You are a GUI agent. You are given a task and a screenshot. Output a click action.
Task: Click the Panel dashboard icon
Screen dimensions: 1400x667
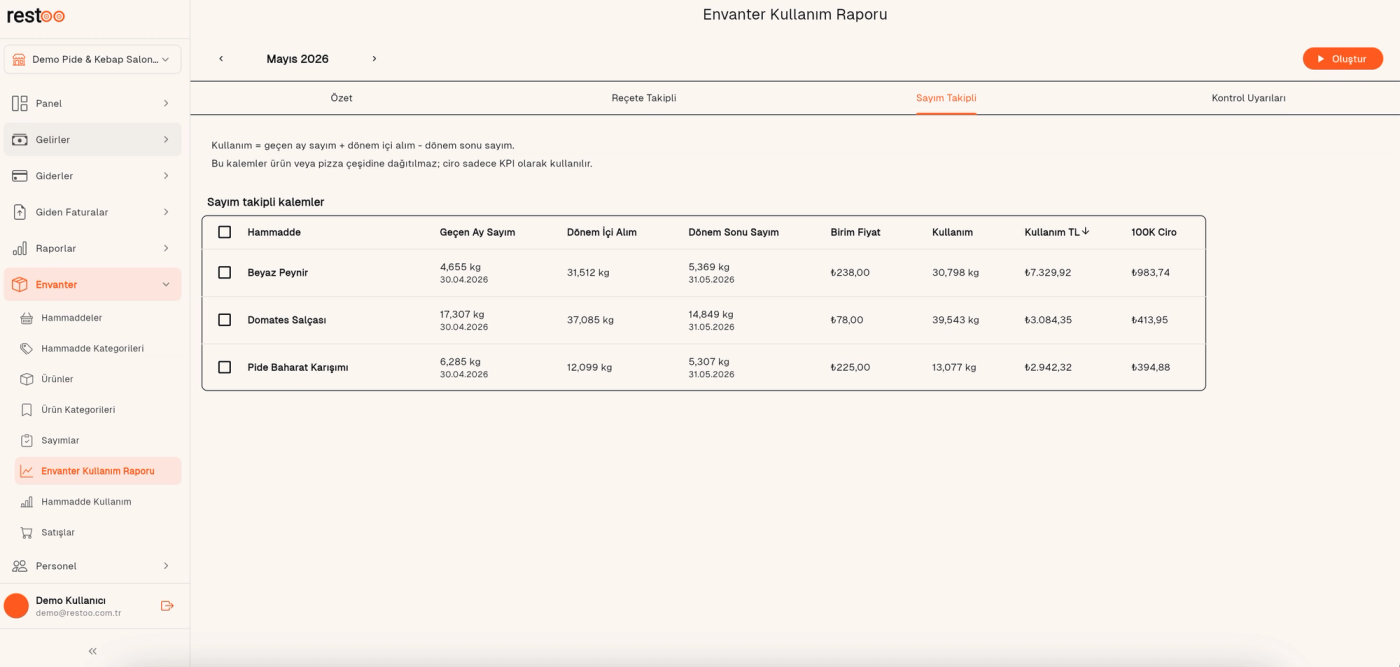tap(20, 103)
